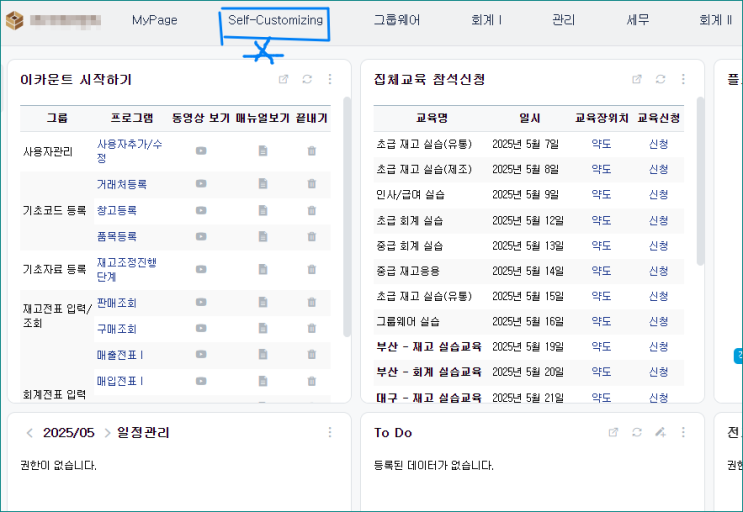
Task: Select the 기초코드 등록 group cell
Action: [54, 210]
